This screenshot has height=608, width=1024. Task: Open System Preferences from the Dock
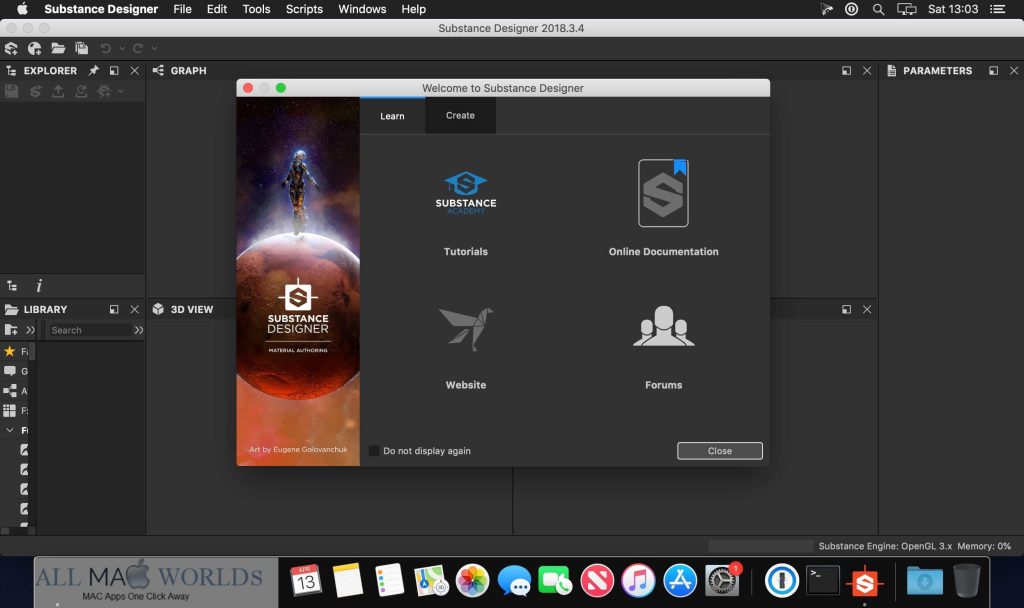click(722, 581)
